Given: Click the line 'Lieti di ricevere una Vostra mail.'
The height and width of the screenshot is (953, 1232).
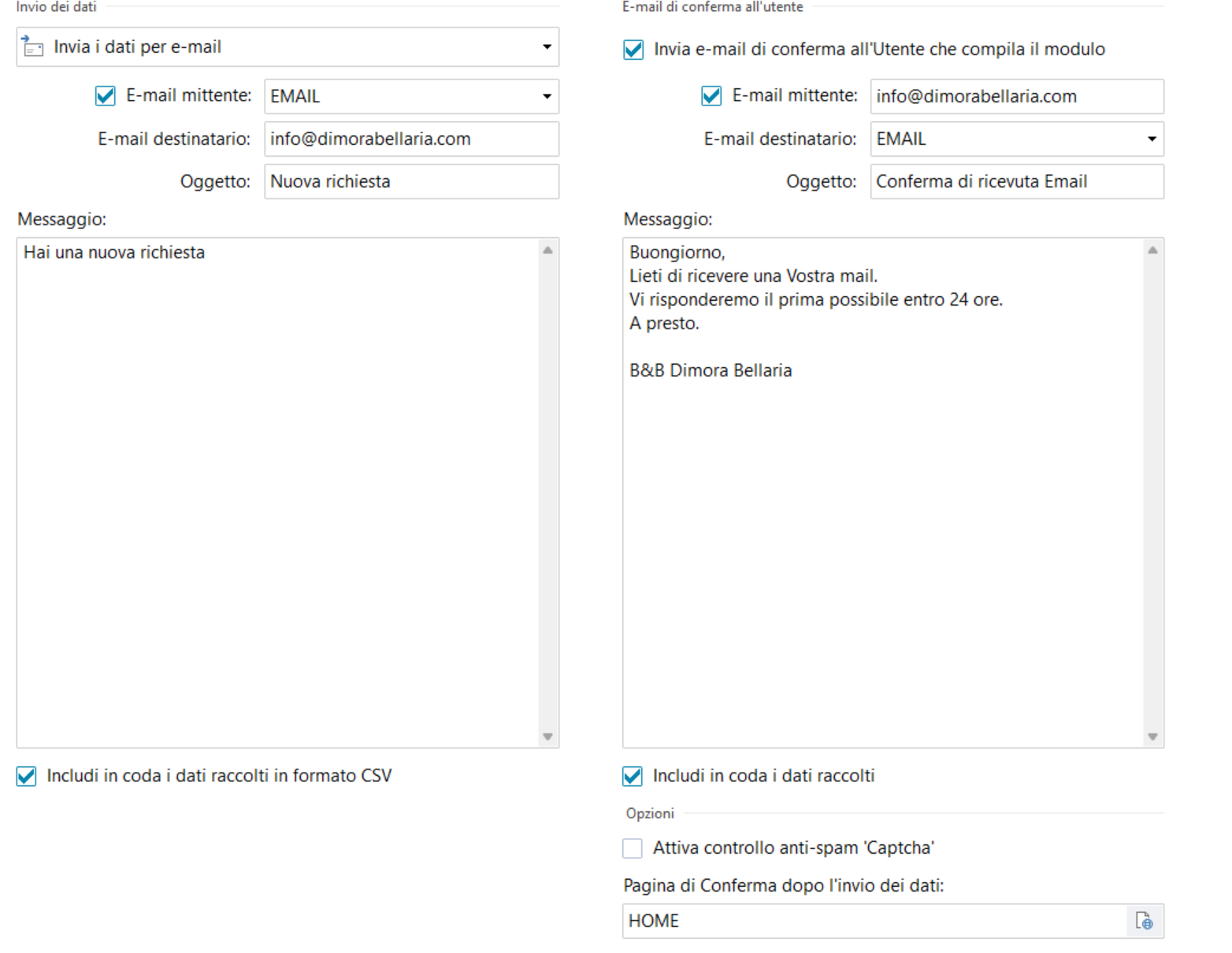Looking at the screenshot, I should click(753, 276).
